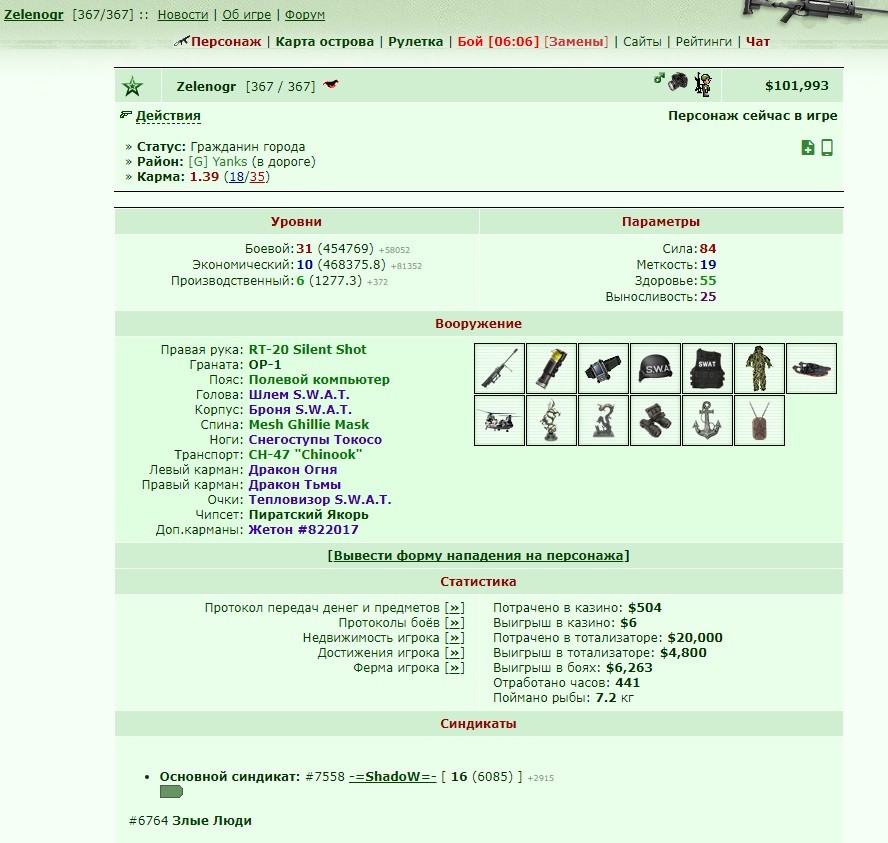Open [Замены] substitutions link

click(576, 41)
